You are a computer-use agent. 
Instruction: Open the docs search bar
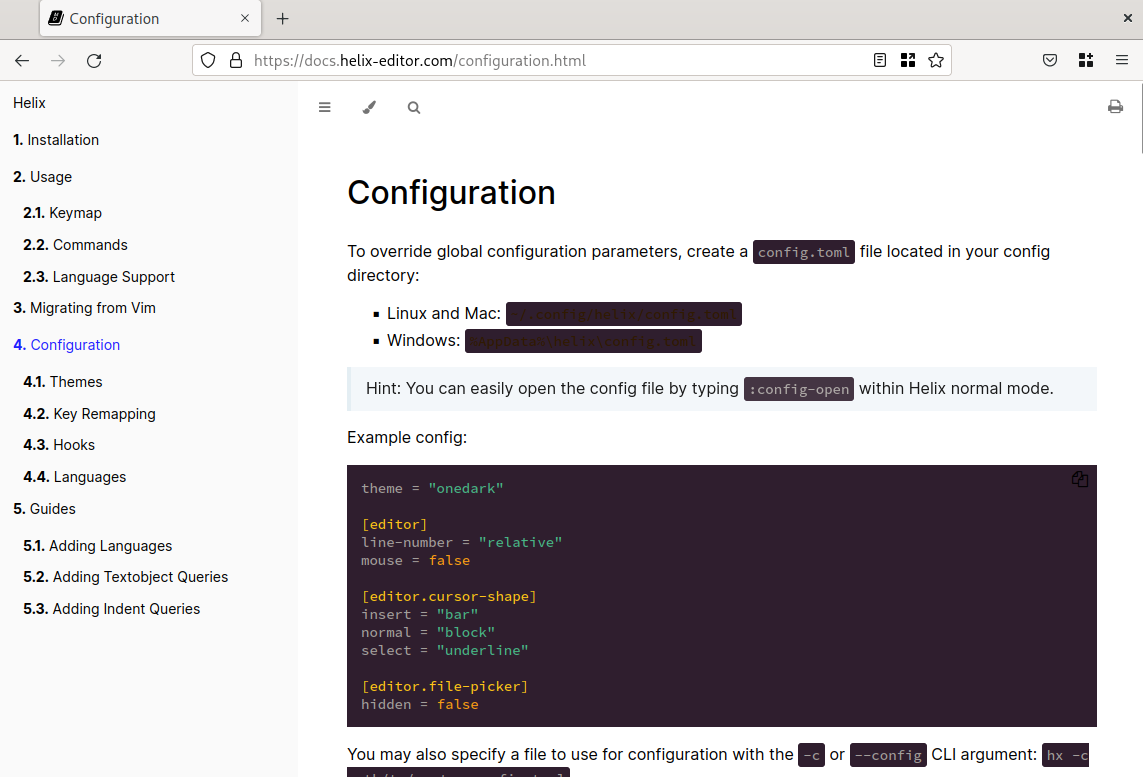click(x=414, y=108)
